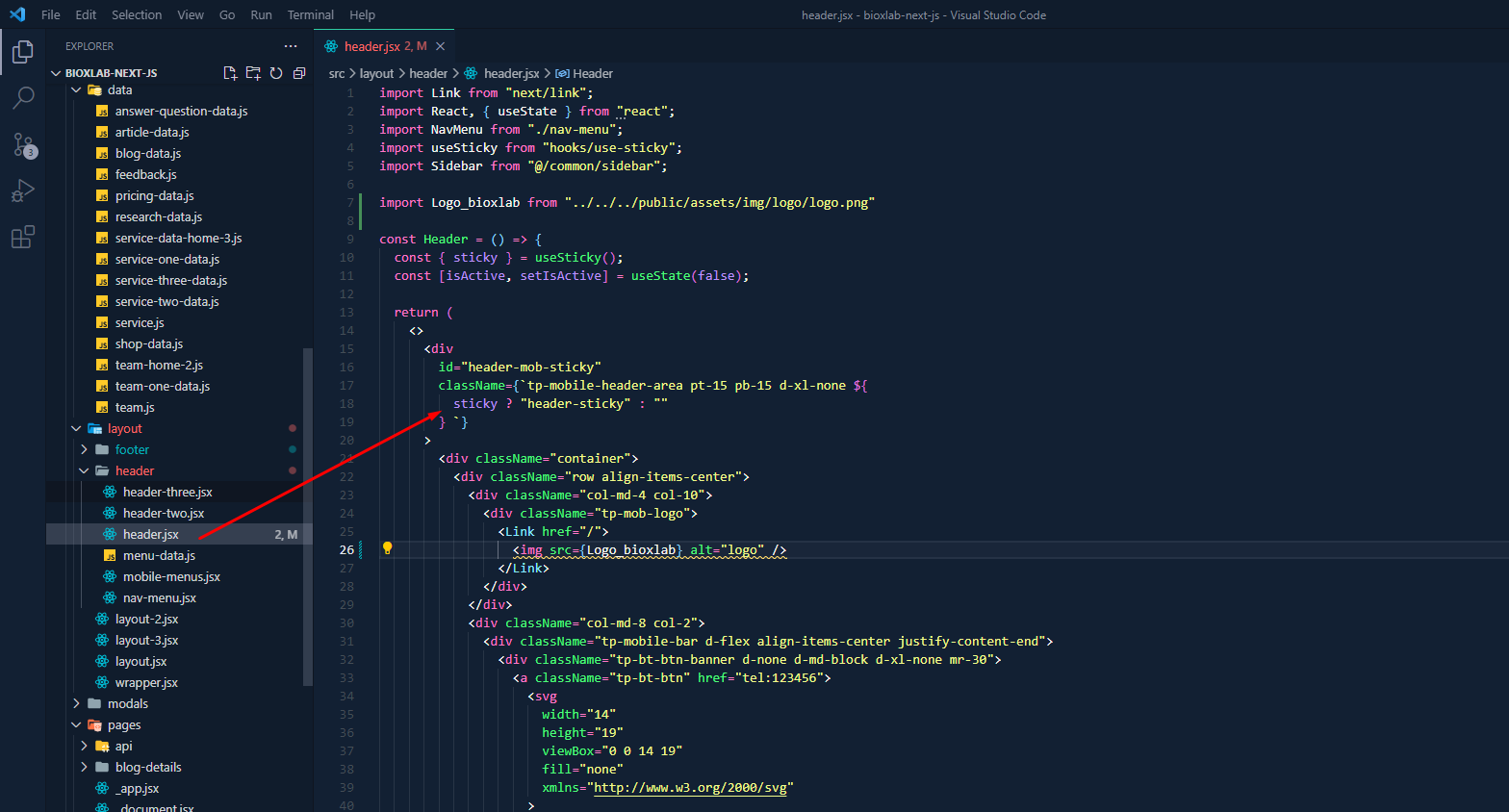Expand the footer folder
The image size is (1509, 812).
coord(132,449)
